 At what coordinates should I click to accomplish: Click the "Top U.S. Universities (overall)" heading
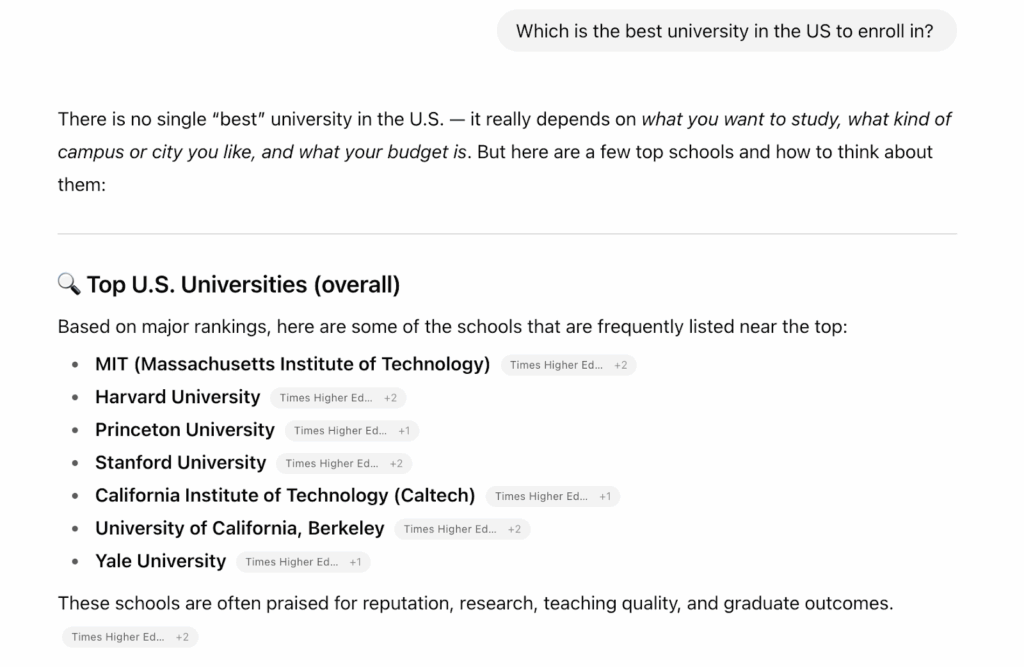click(x=243, y=285)
